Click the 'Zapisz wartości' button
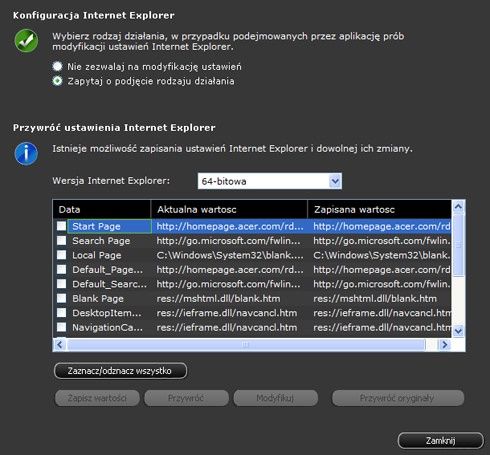This screenshot has height=455, width=490. (x=97, y=398)
